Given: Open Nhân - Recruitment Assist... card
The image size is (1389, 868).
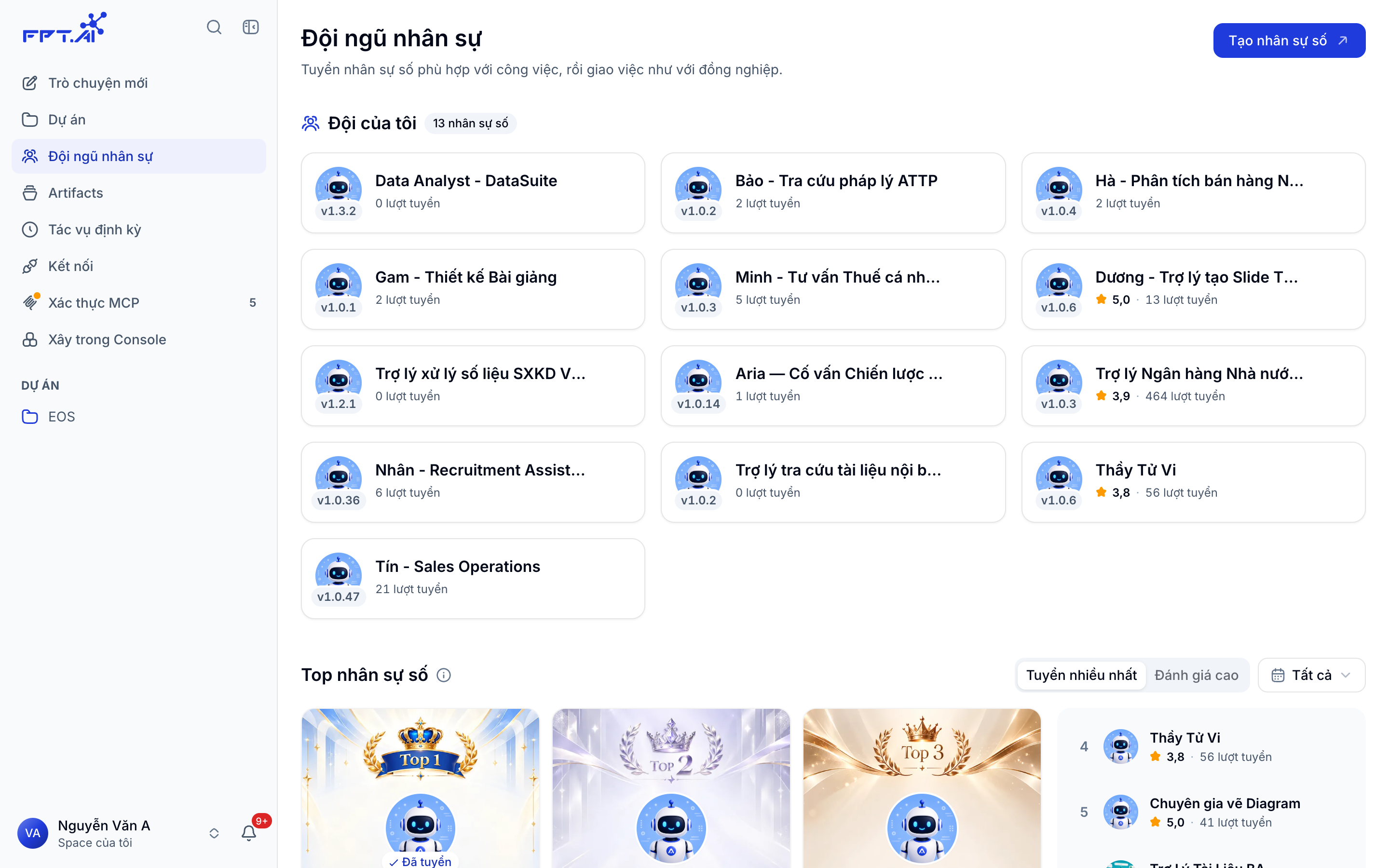Looking at the screenshot, I should tap(473, 482).
